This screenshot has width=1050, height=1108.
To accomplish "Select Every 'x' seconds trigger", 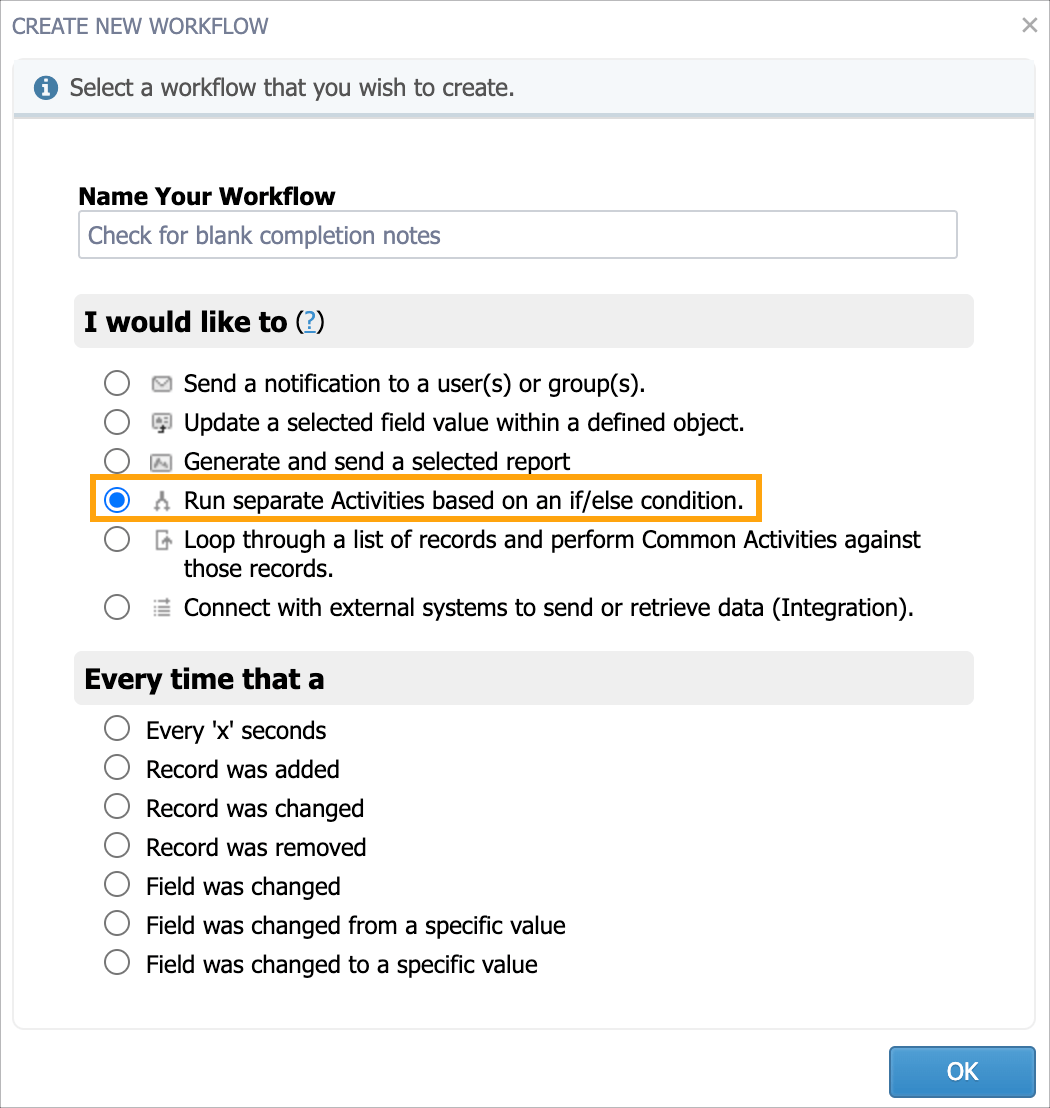I will point(117,730).
